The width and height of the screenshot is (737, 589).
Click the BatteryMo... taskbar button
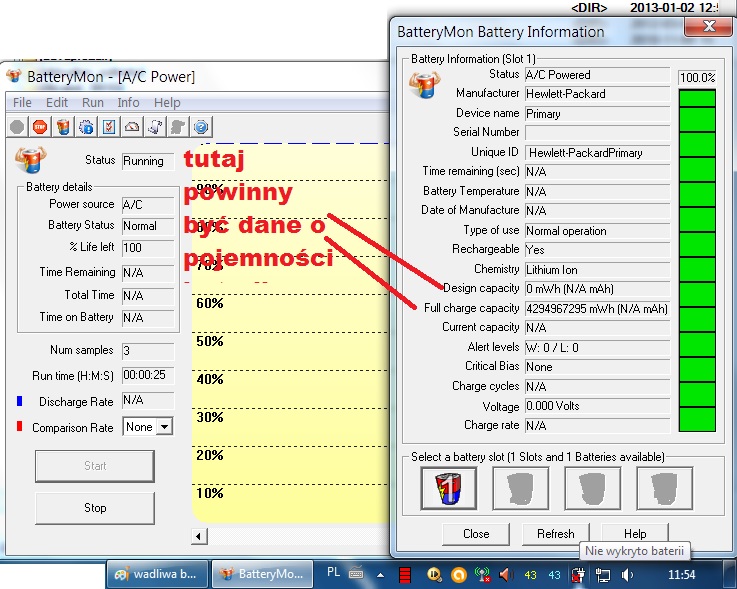262,574
